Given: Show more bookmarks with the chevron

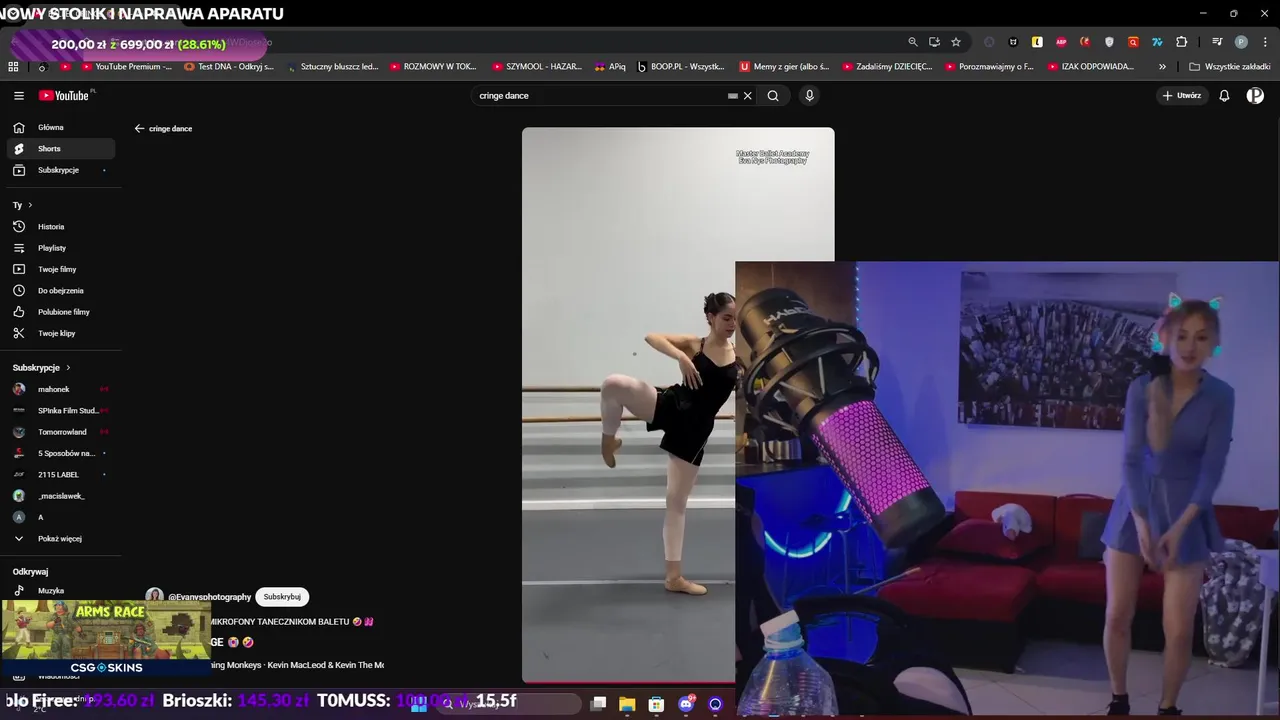Looking at the screenshot, I should click(1162, 67).
